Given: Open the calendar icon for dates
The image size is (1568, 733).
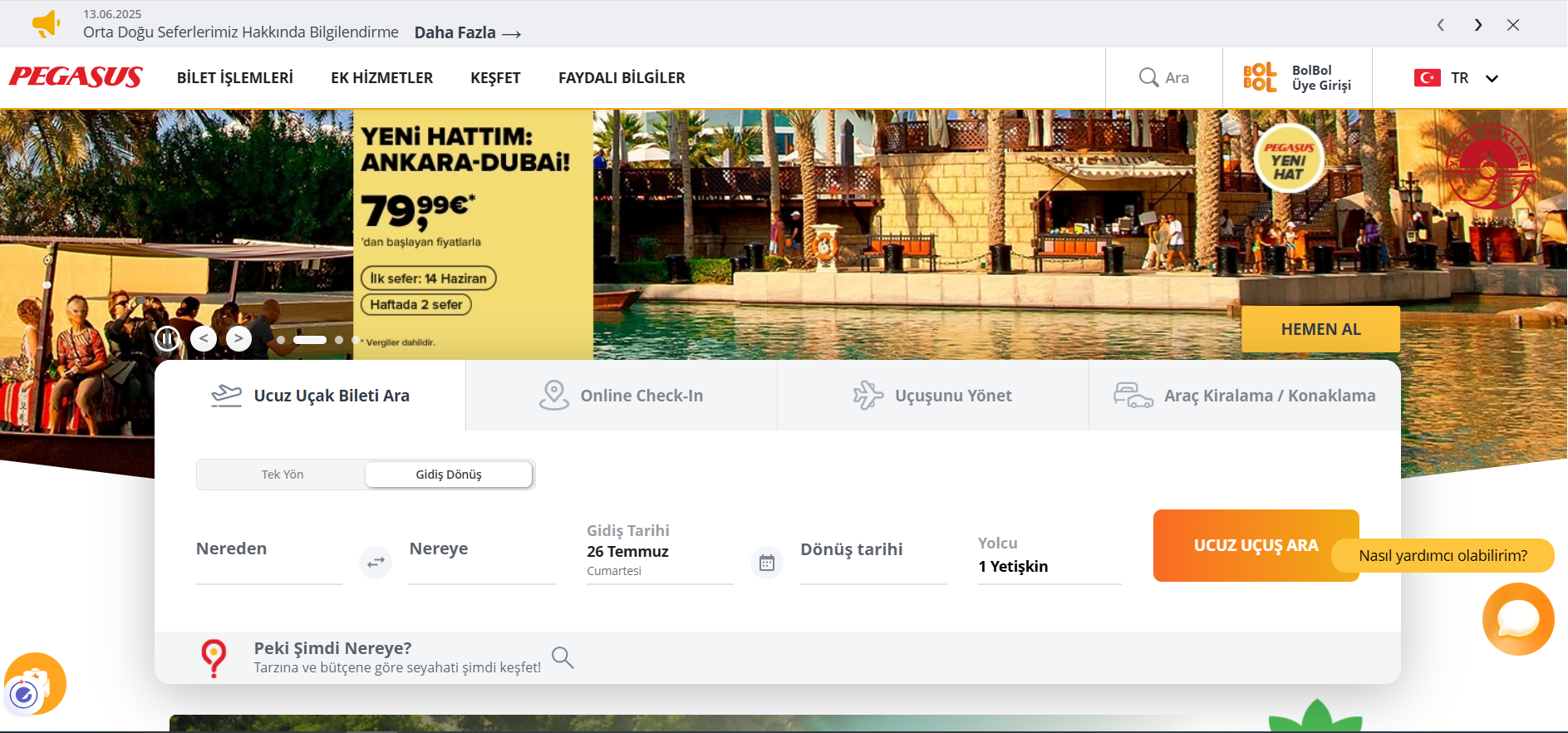Looking at the screenshot, I should pyautogui.click(x=766, y=563).
